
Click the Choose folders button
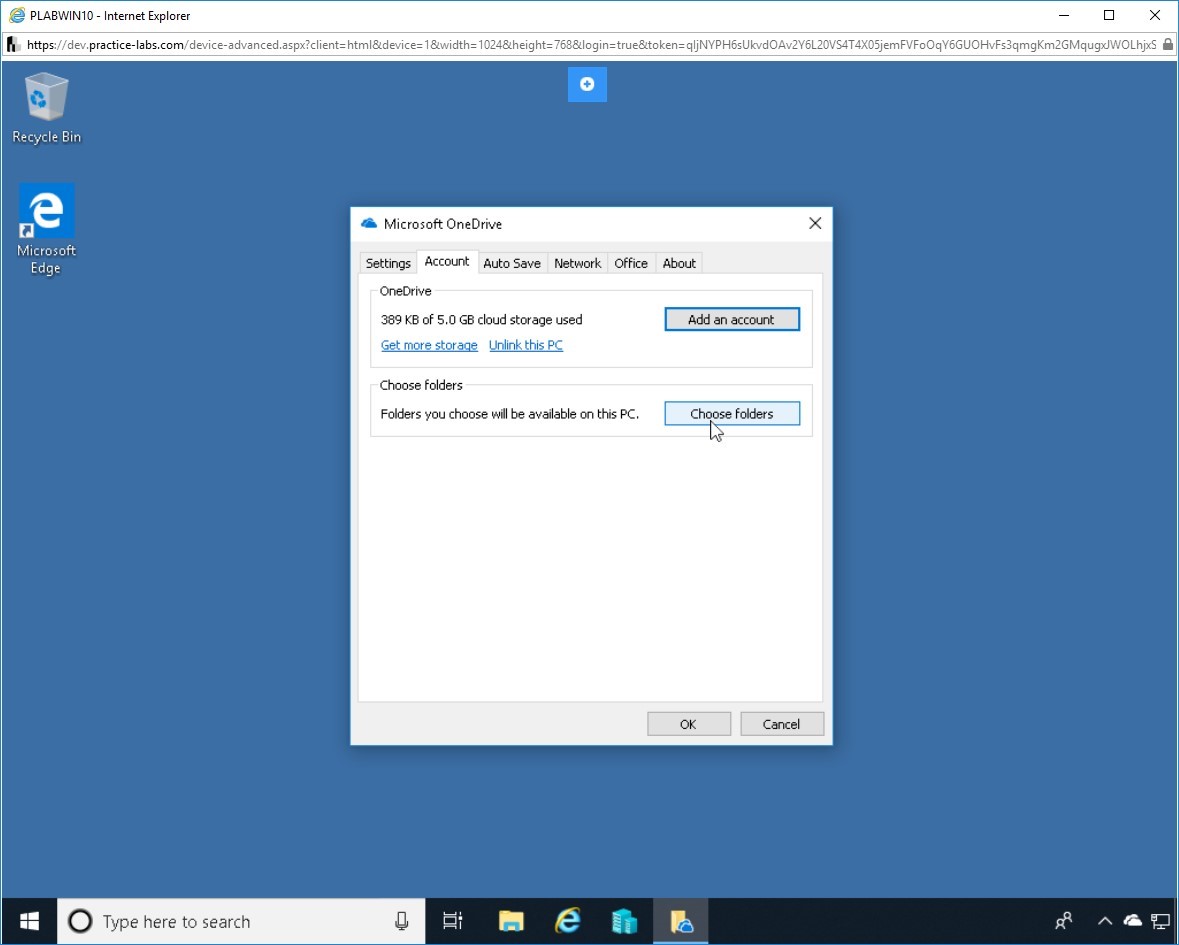(x=732, y=413)
